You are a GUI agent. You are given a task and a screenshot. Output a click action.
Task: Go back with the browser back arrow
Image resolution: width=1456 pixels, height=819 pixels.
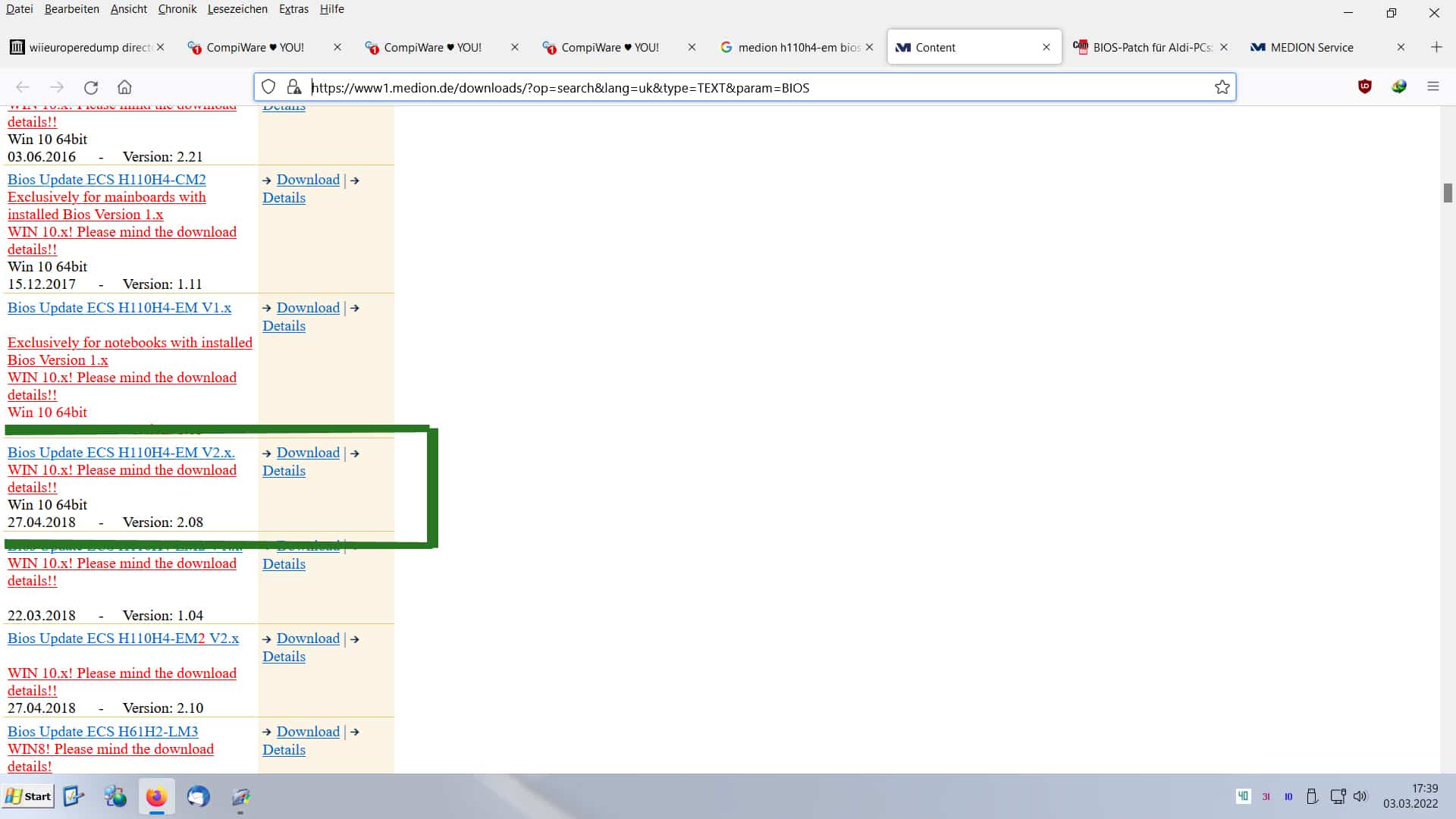click(x=23, y=87)
